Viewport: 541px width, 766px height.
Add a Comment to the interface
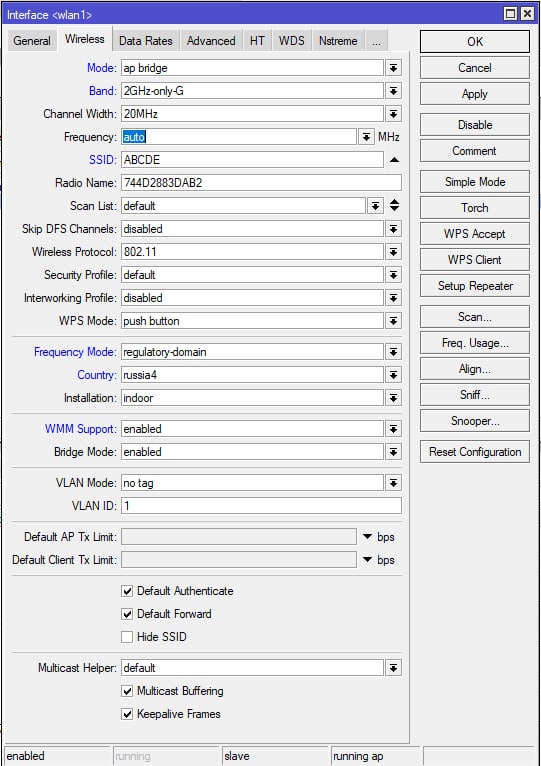(x=475, y=150)
